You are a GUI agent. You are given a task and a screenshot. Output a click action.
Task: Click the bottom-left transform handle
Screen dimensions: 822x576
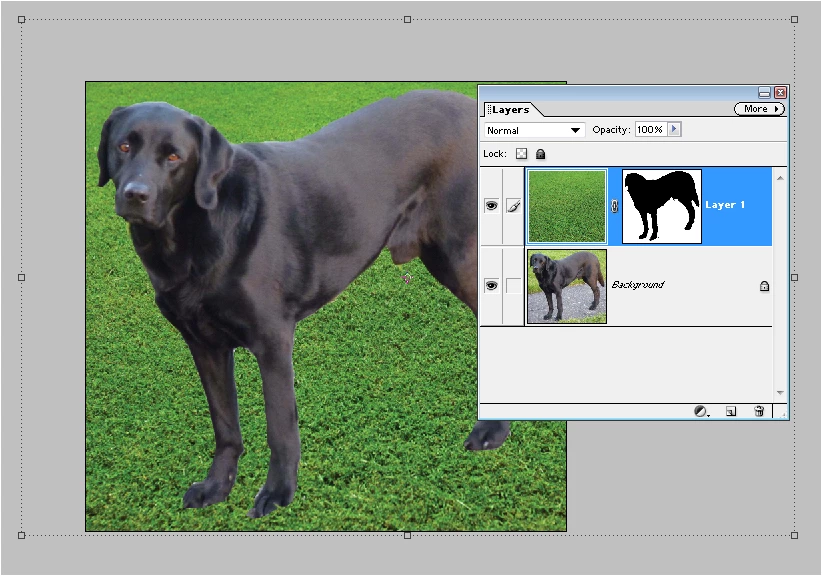[21, 535]
